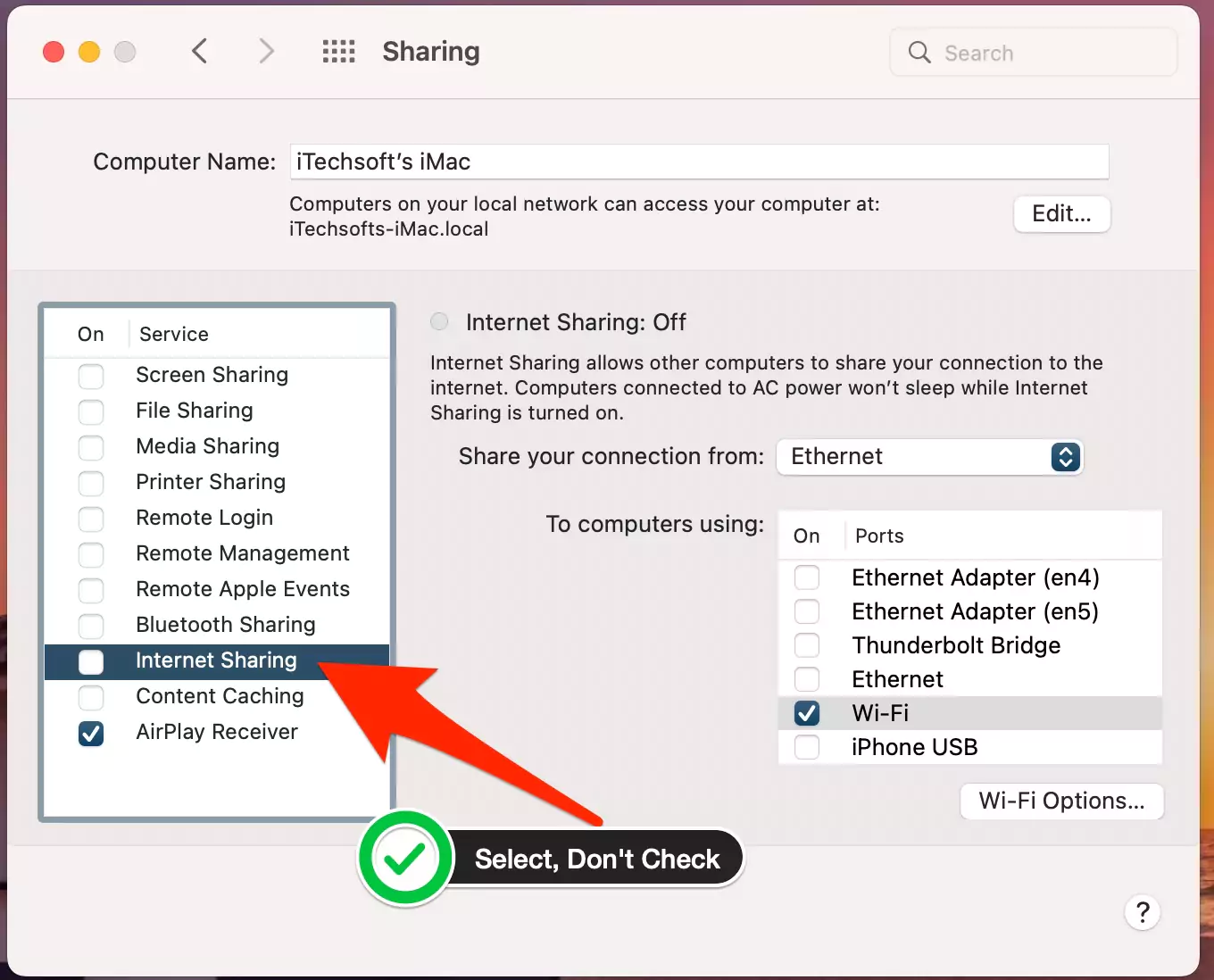Select the Media Sharing service row
1214x980 pixels.
(217, 447)
